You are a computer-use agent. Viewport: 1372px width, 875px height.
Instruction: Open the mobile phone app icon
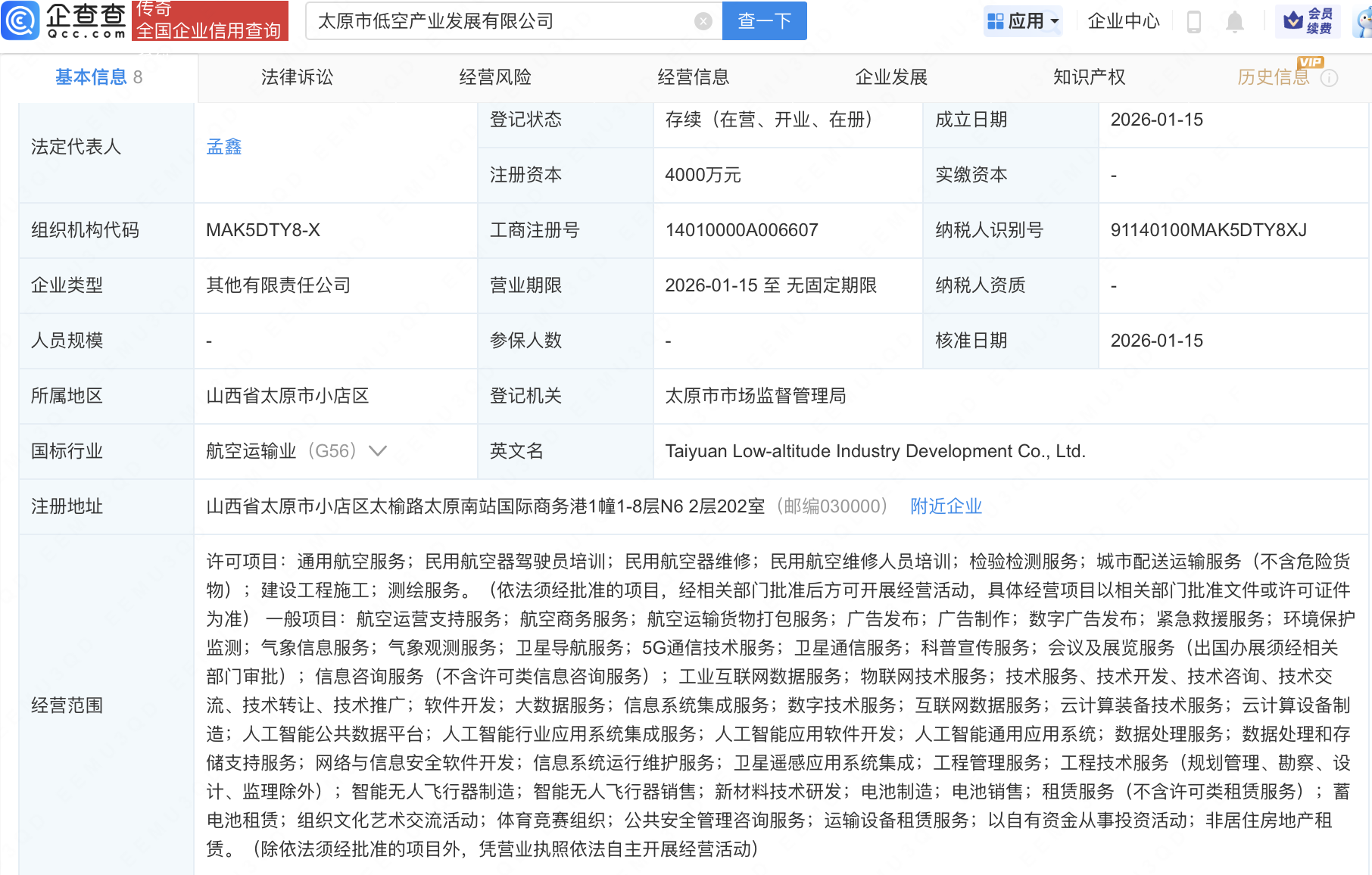[1194, 21]
